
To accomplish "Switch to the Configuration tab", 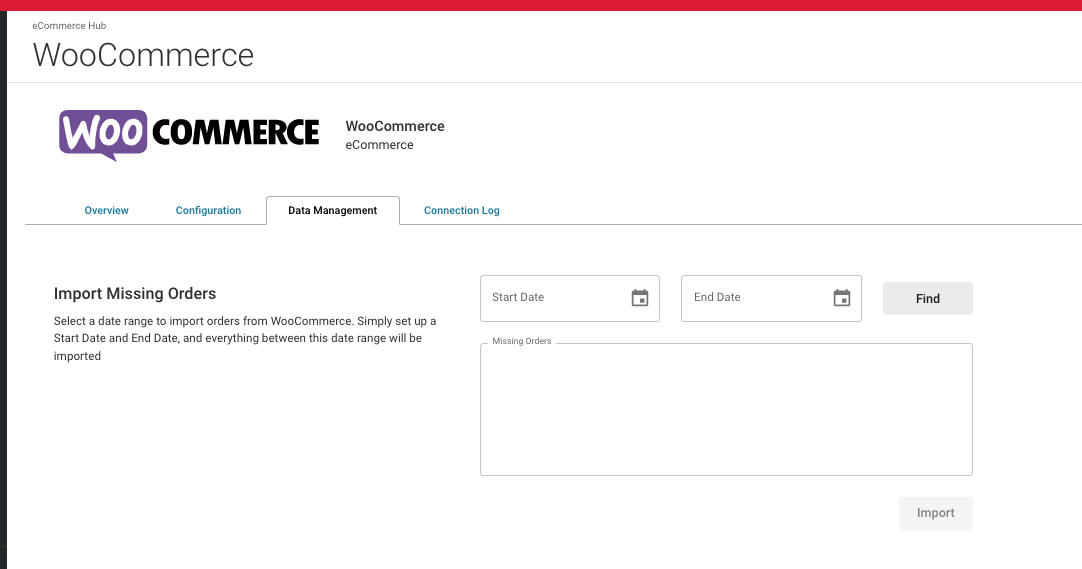I will [x=208, y=210].
